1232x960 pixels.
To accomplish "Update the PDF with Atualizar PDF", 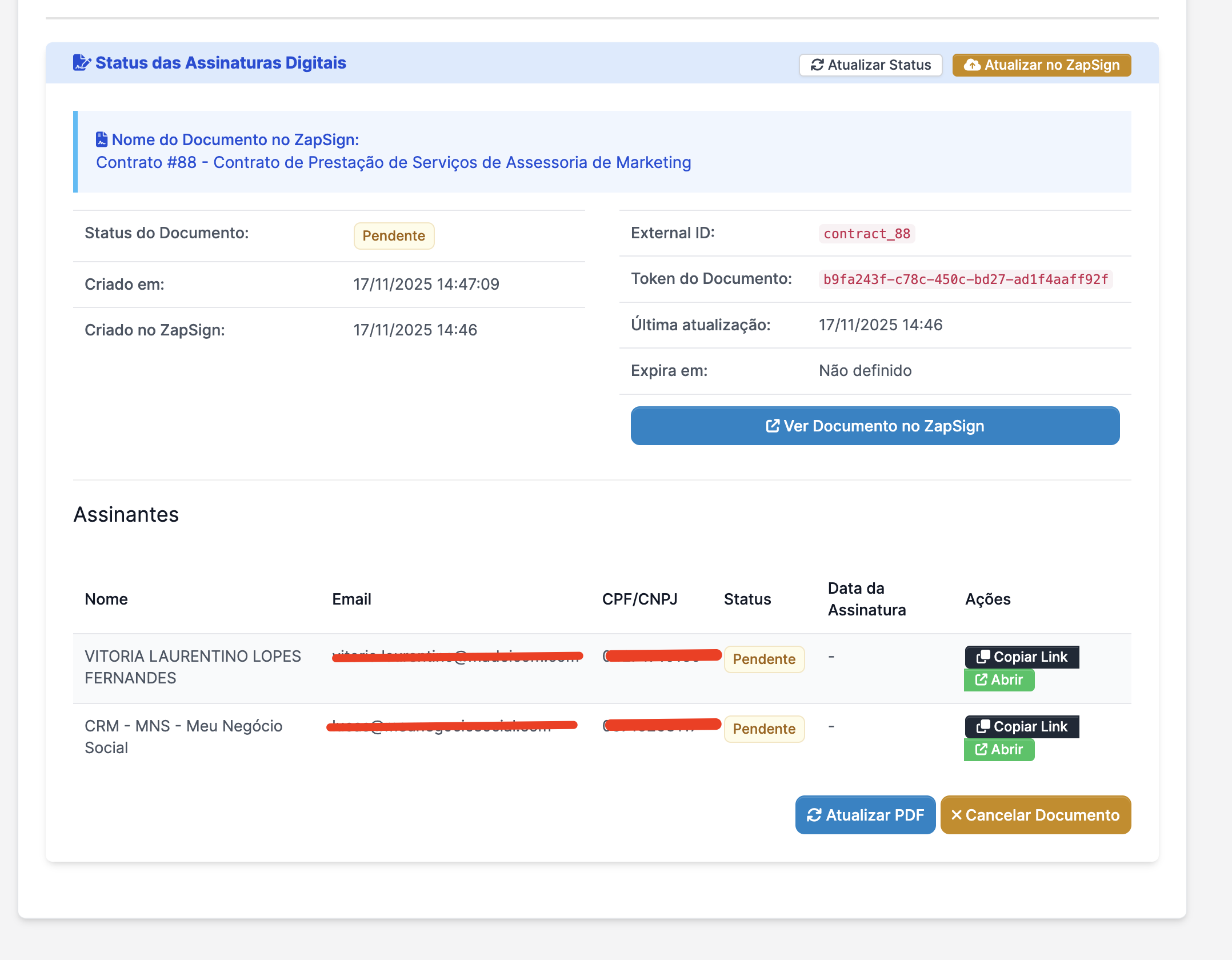I will click(865, 815).
